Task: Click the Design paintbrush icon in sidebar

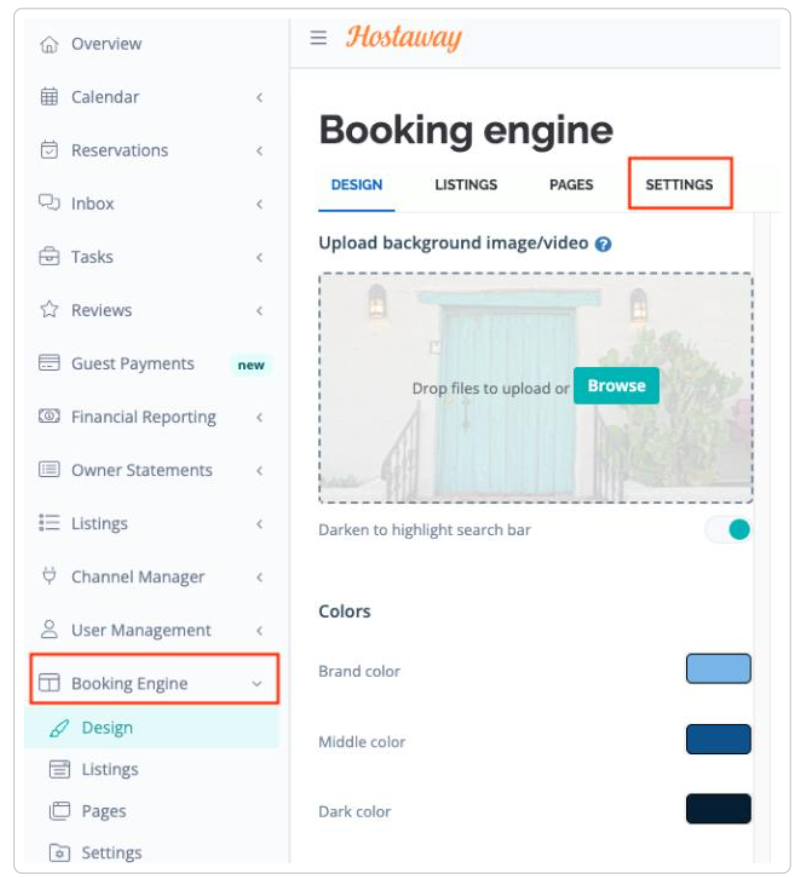Action: tap(59, 728)
